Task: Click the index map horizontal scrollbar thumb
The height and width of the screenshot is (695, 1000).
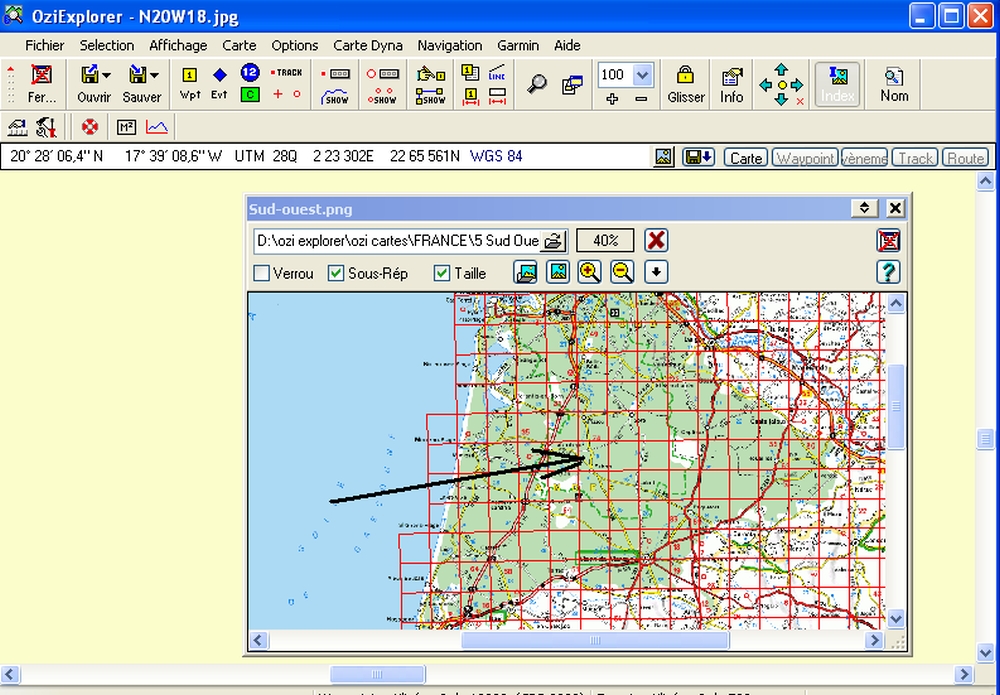Action: [x=594, y=640]
